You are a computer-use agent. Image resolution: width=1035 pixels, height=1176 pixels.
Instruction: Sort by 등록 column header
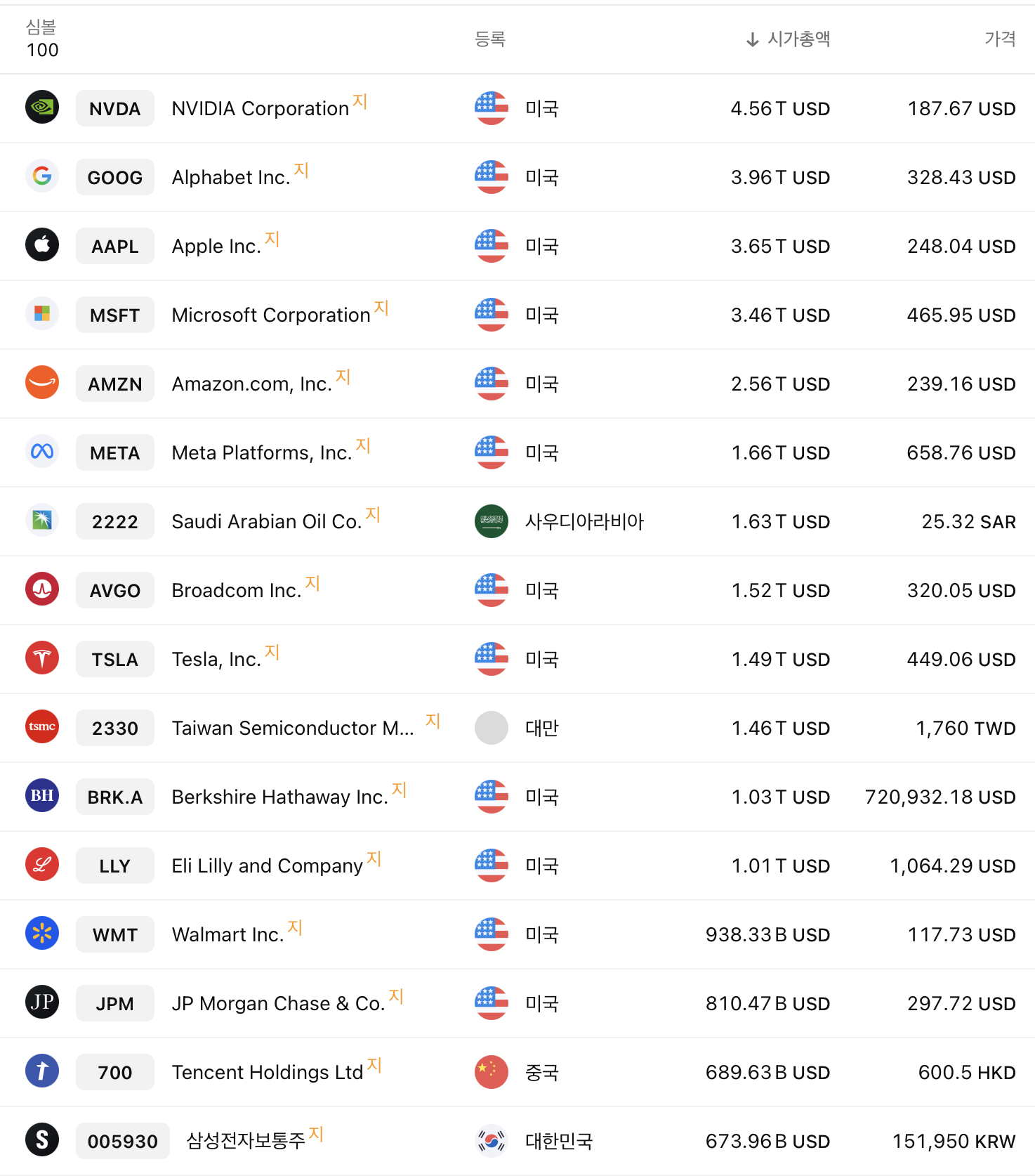(490, 39)
